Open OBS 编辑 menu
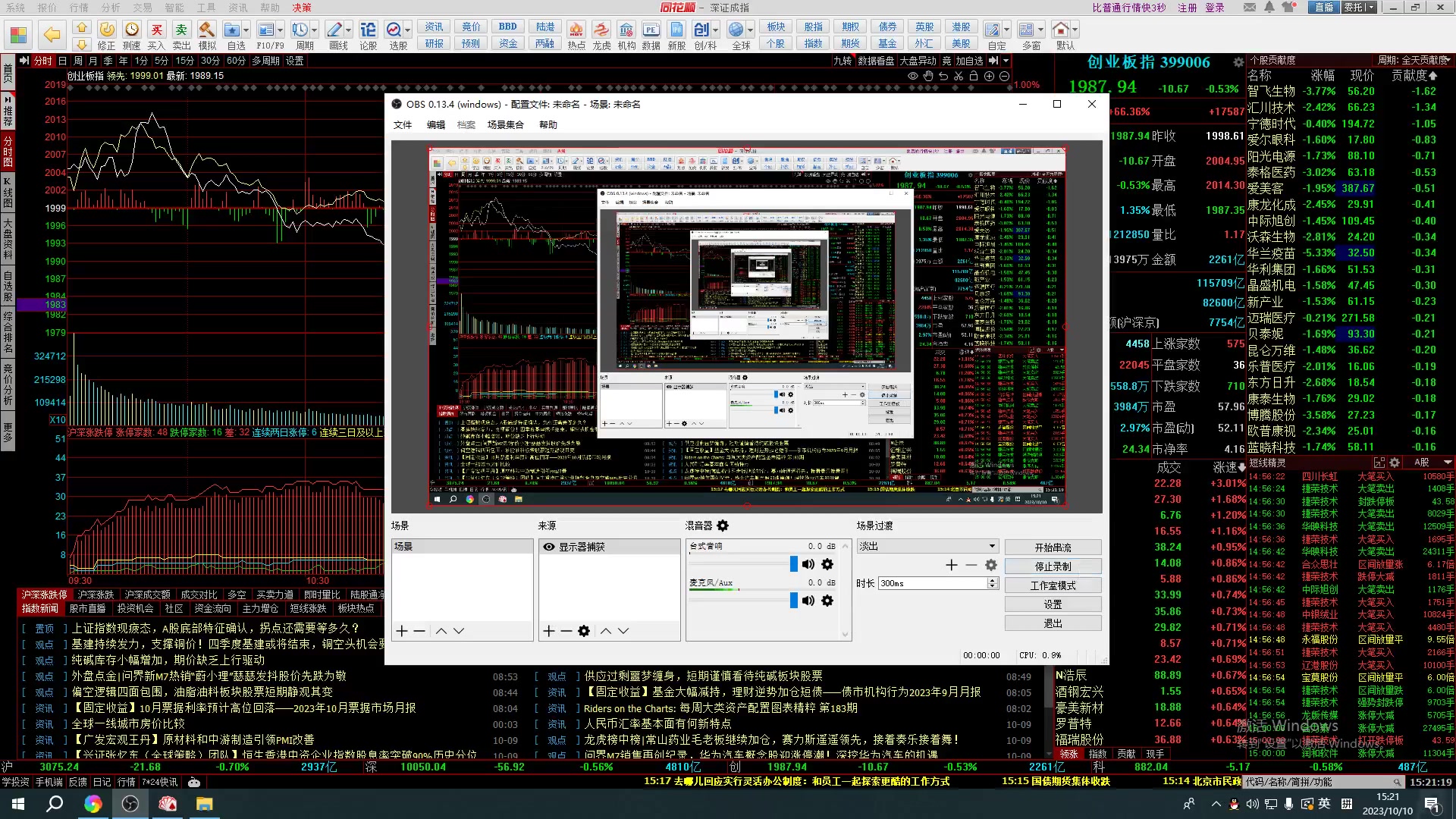1456x819 pixels. pos(436,125)
